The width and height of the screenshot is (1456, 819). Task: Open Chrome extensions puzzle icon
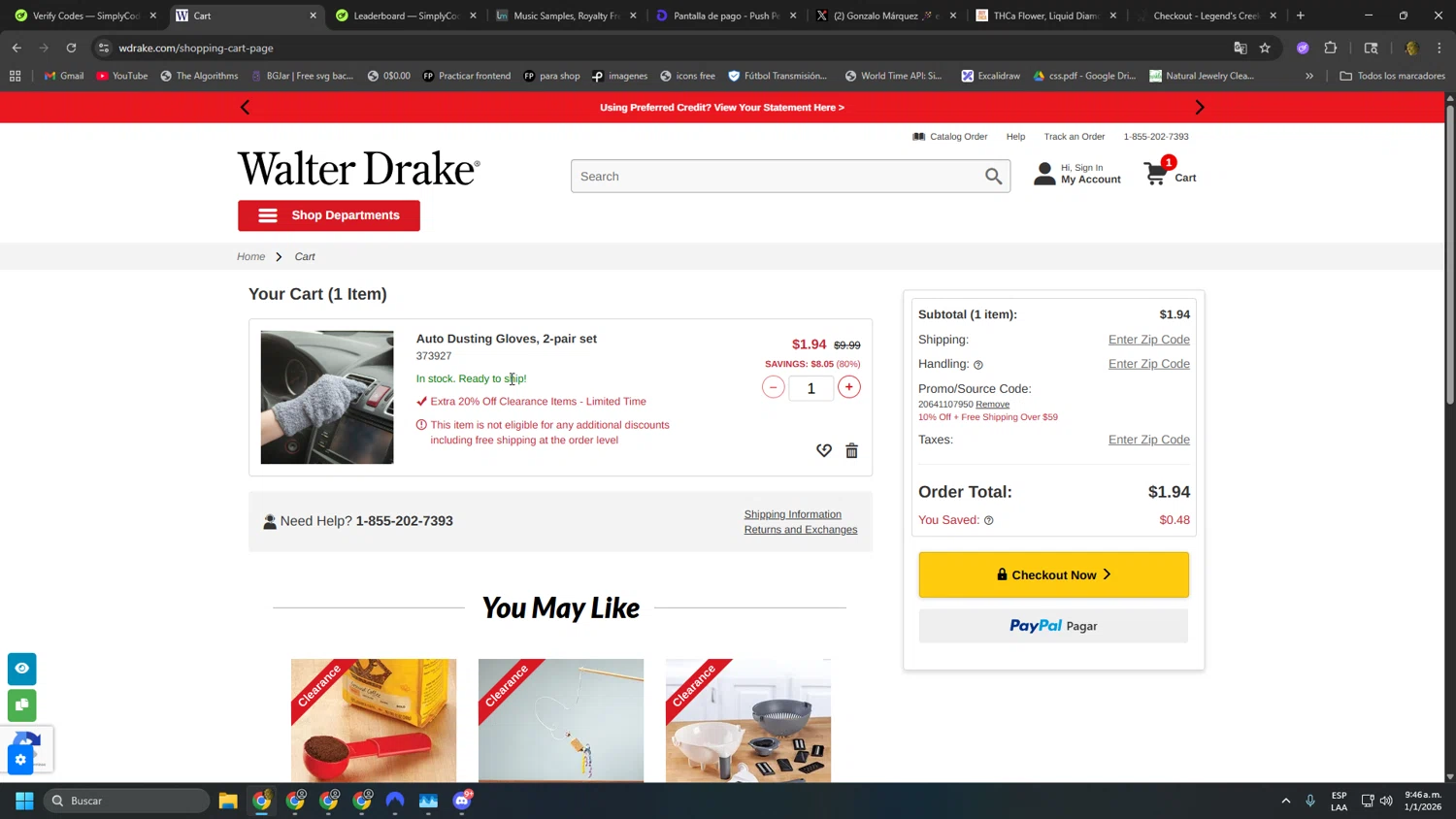pyautogui.click(x=1331, y=48)
